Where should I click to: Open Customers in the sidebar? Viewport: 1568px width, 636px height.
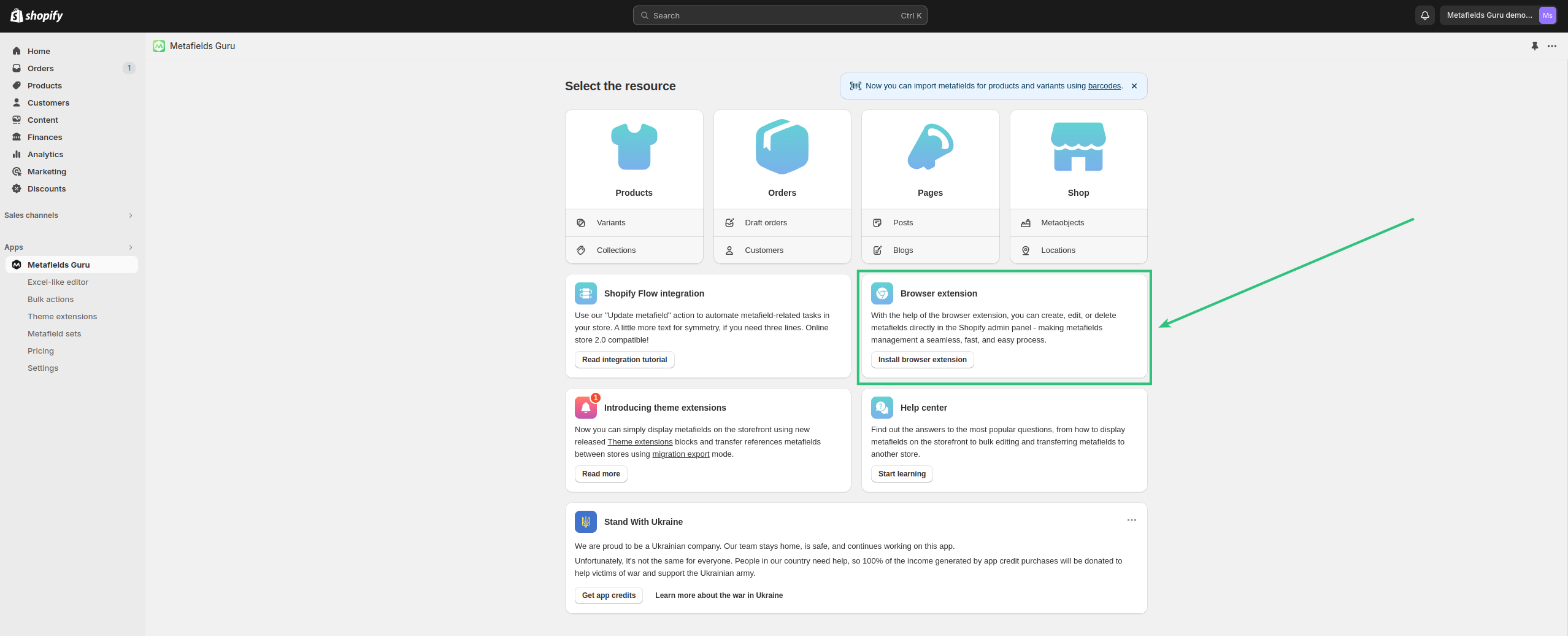71,103
